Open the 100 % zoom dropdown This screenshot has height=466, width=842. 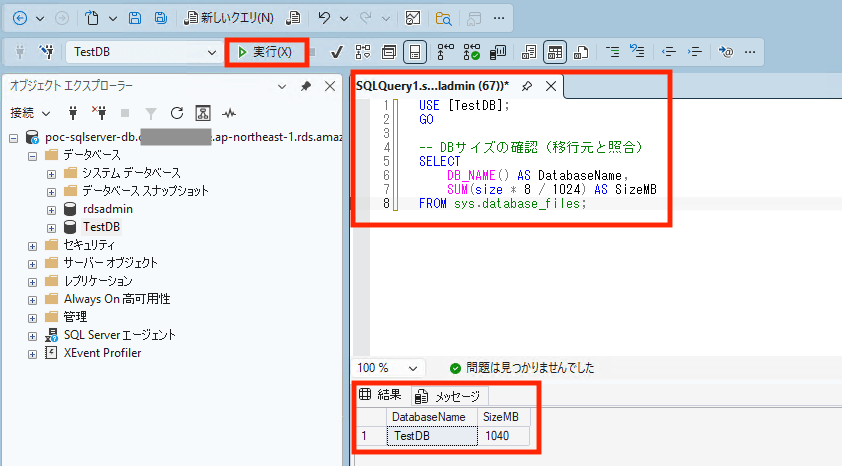pyautogui.click(x=412, y=368)
